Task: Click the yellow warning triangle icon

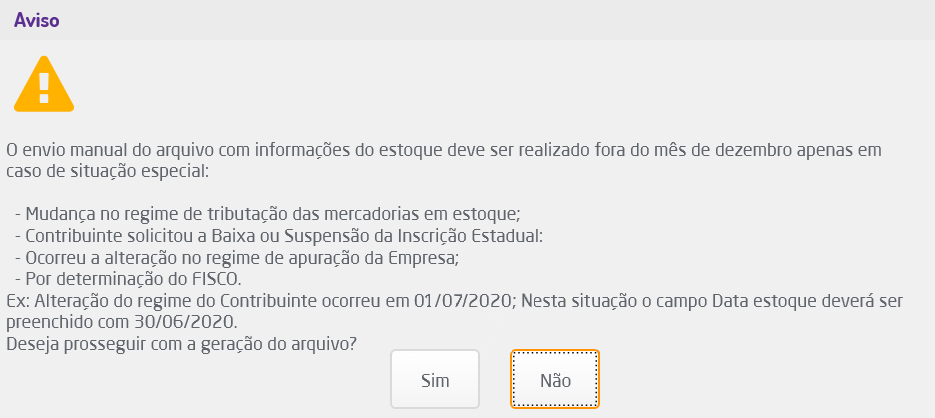Action: pyautogui.click(x=43, y=87)
